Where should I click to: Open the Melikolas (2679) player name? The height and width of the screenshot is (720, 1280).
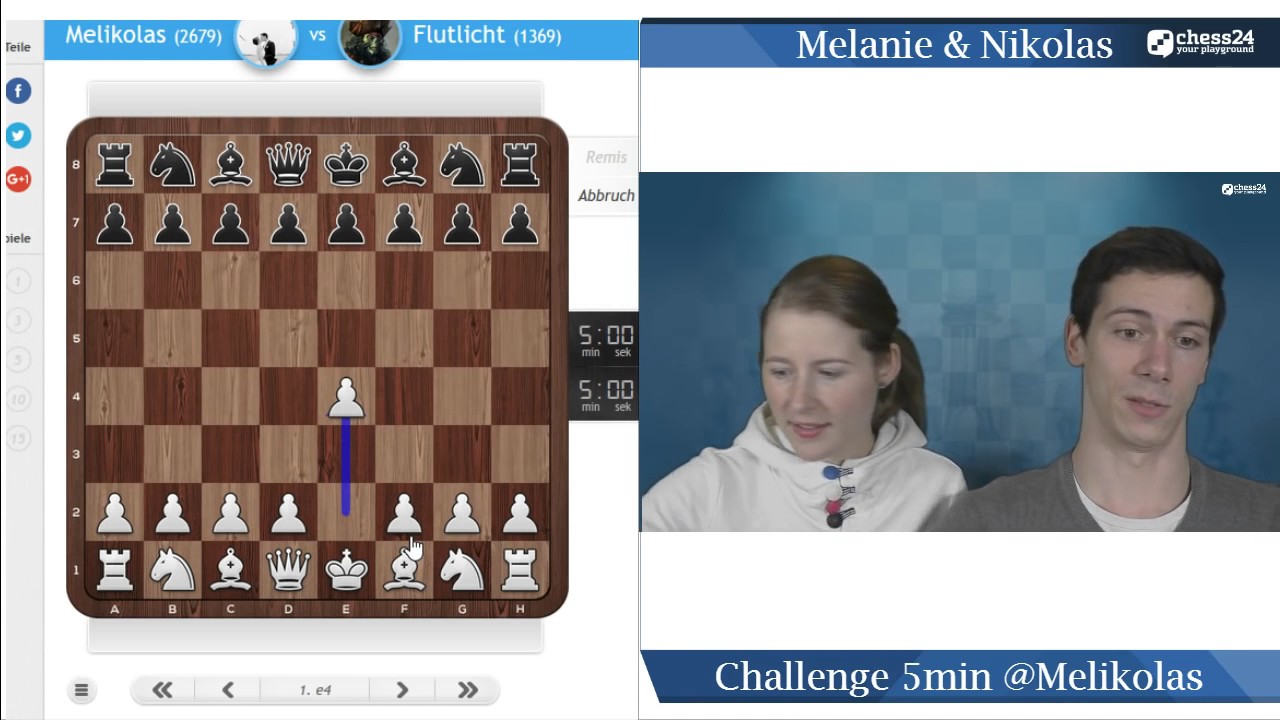(x=143, y=35)
